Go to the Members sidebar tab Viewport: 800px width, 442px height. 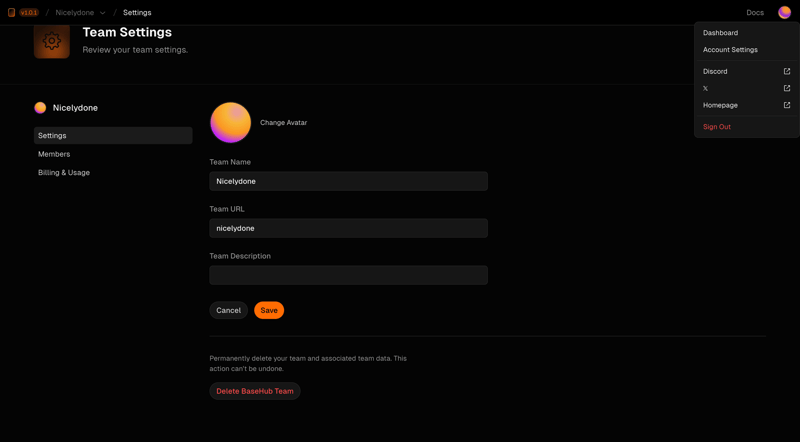(x=113, y=154)
